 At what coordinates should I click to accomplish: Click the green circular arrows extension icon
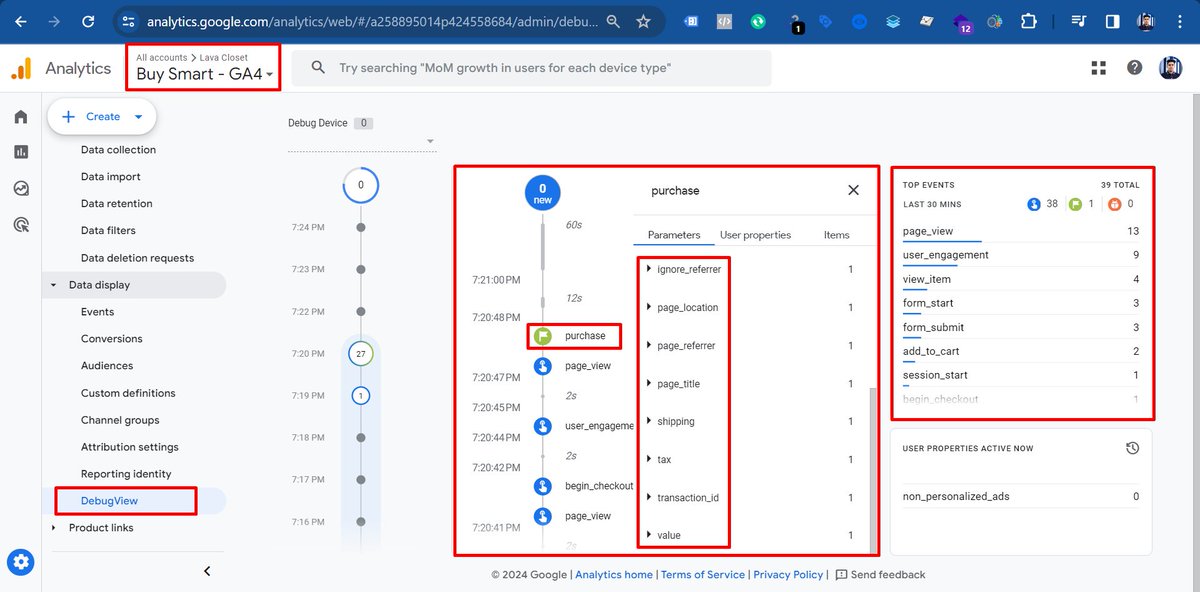pyautogui.click(x=759, y=21)
